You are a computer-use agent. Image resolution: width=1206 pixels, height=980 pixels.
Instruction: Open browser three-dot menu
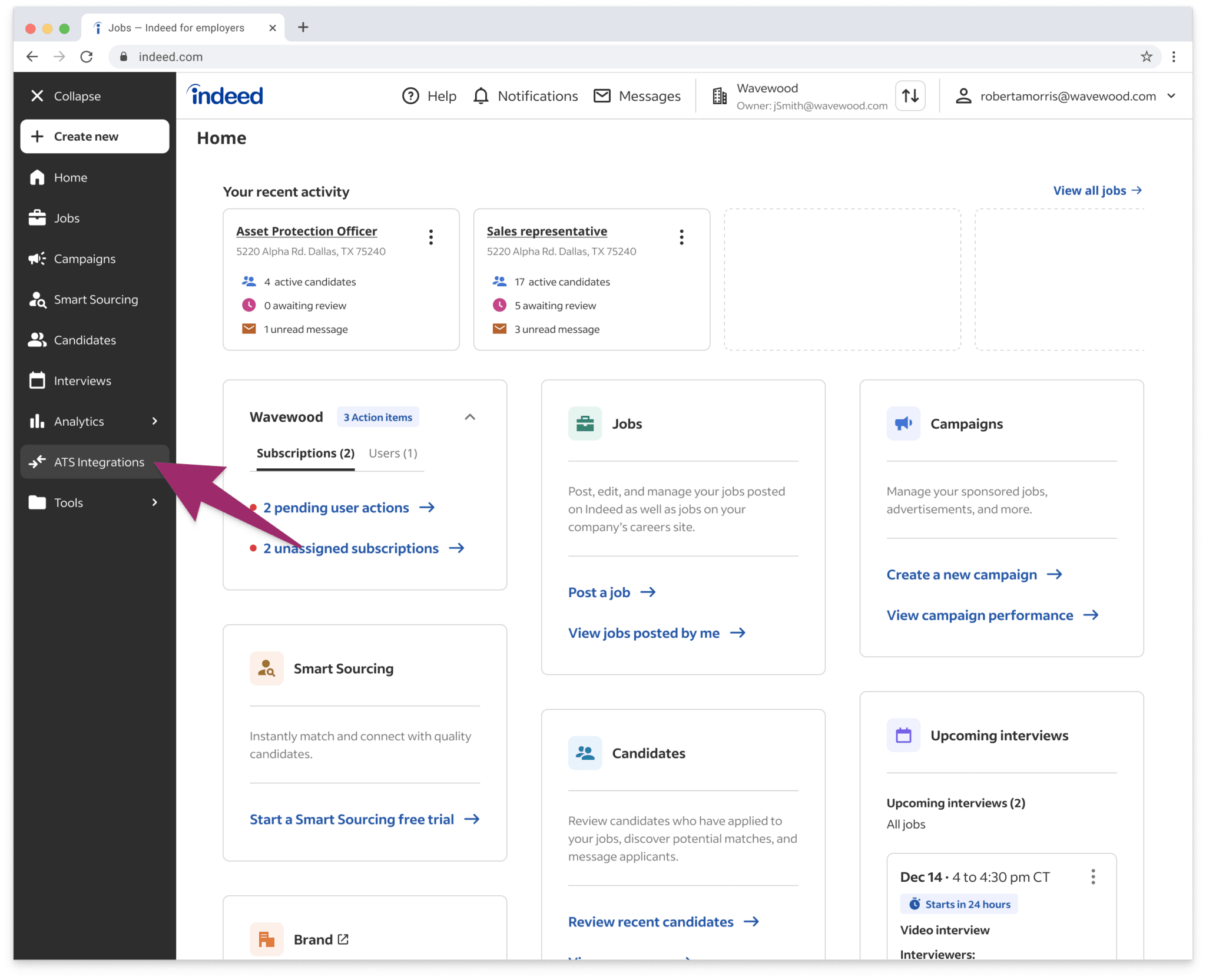tap(1174, 57)
